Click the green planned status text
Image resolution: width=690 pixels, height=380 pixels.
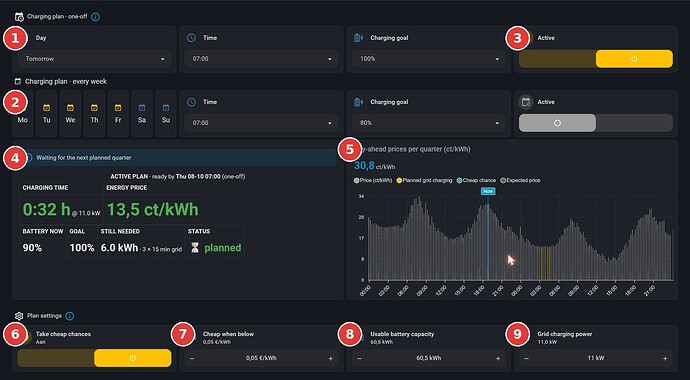[x=223, y=248]
